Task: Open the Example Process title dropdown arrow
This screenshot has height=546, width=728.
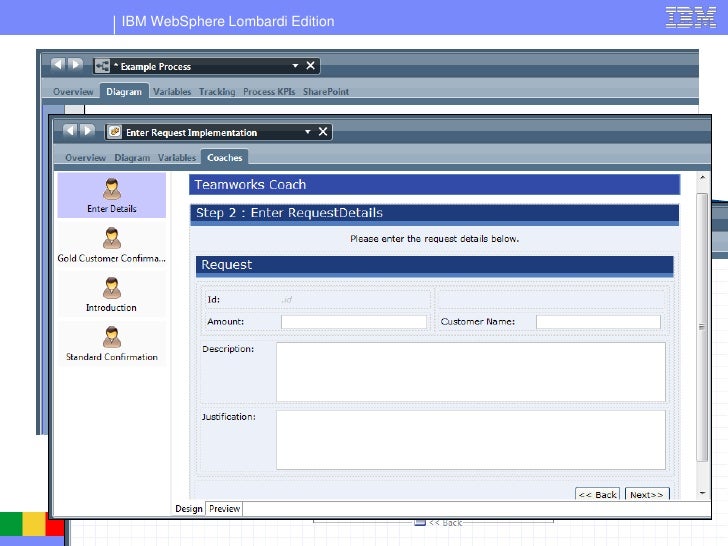Action: (x=295, y=65)
